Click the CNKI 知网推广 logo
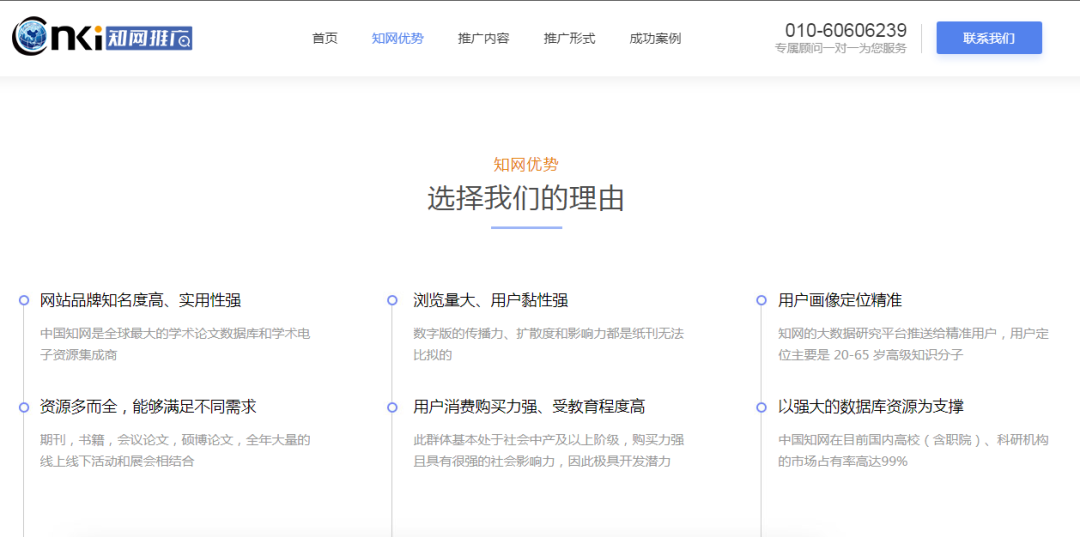Screen dimensions: 1080x537 (x=102, y=37)
